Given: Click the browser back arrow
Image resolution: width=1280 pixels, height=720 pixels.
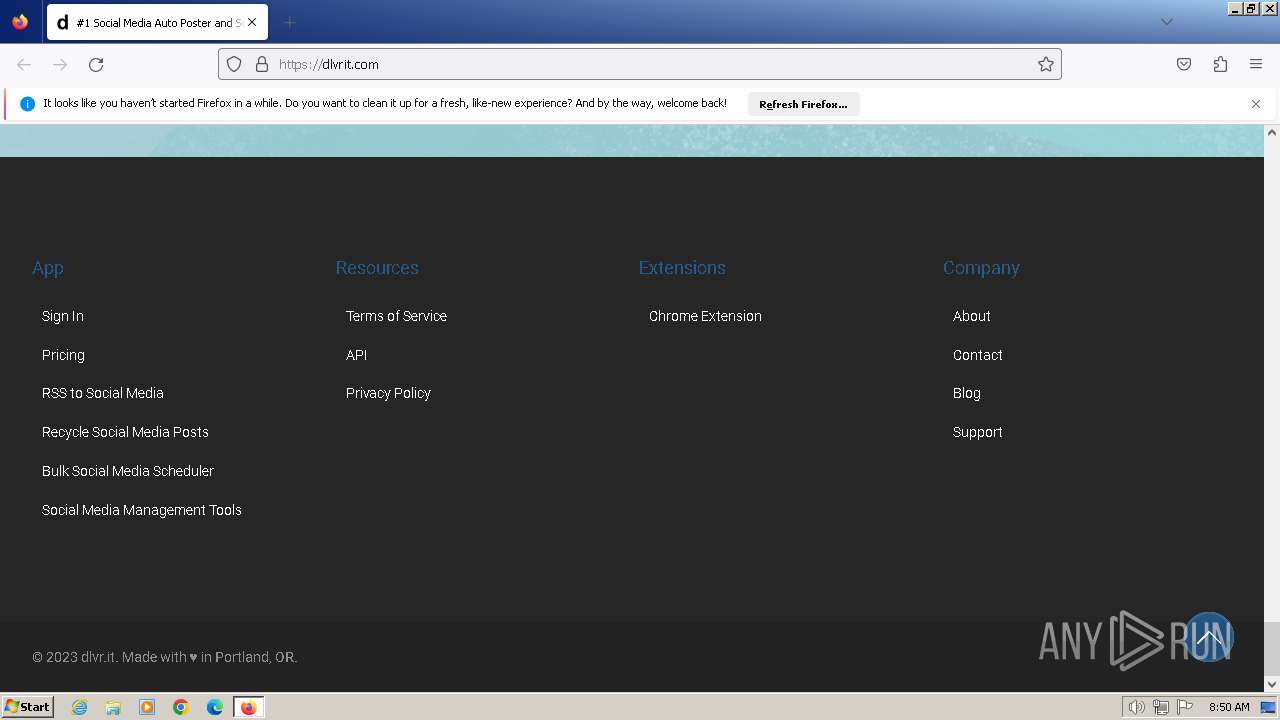Looking at the screenshot, I should [x=24, y=64].
